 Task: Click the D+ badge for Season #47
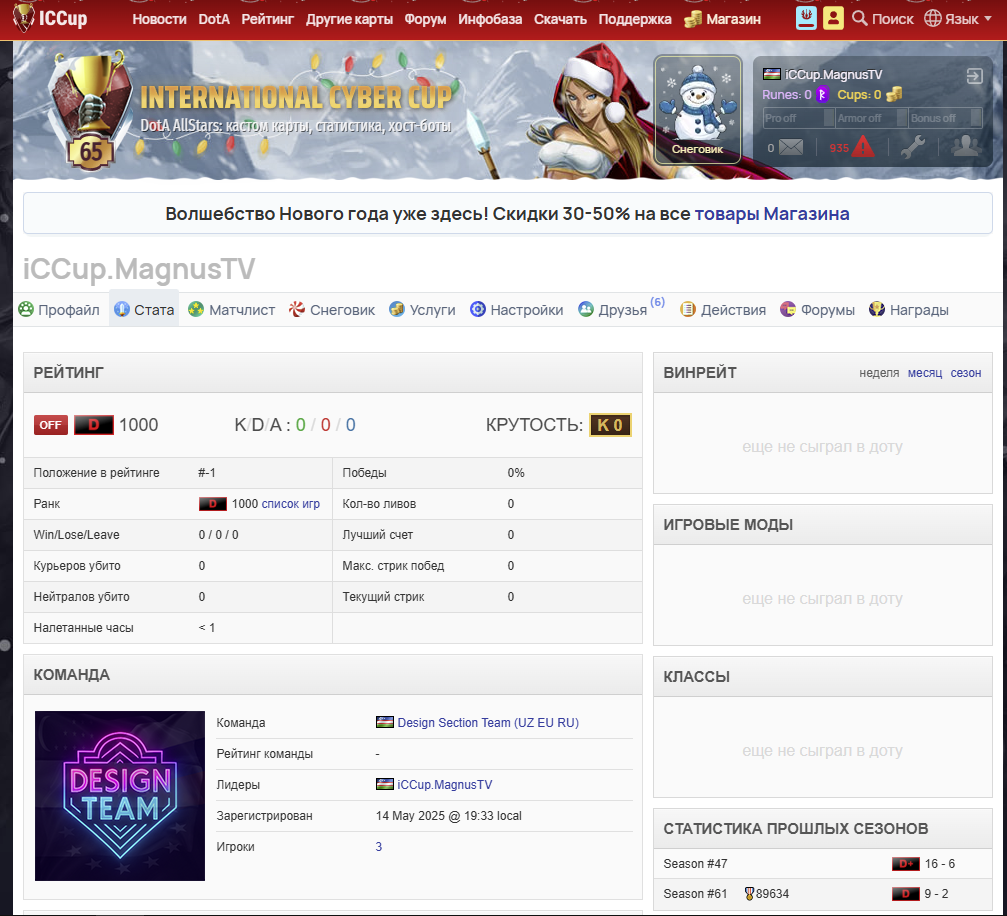[x=906, y=864]
